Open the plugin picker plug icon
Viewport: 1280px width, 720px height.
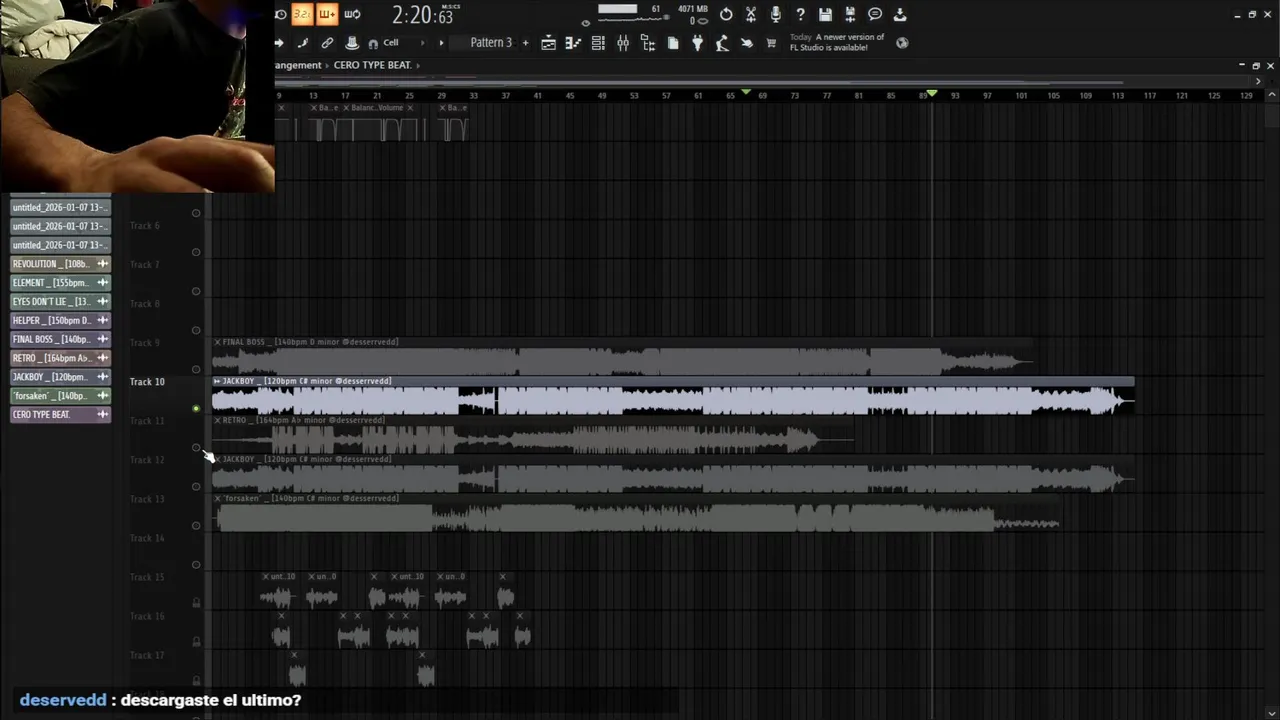point(698,43)
